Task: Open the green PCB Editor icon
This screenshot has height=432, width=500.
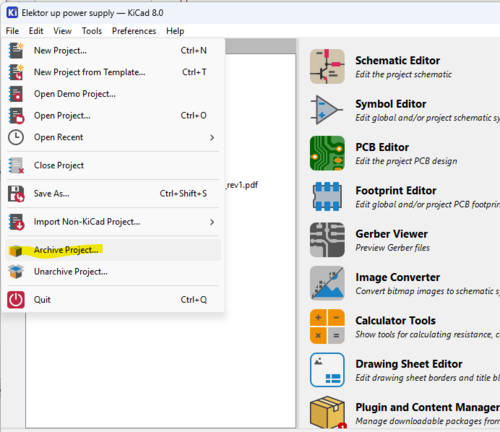Action: coord(327,153)
